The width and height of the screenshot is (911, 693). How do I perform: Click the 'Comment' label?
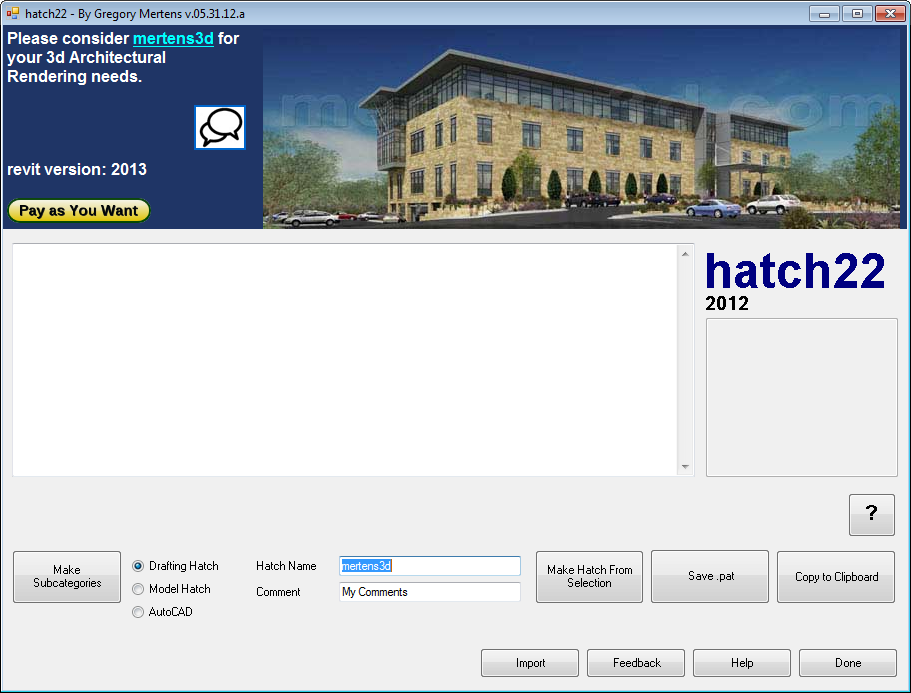(278, 592)
